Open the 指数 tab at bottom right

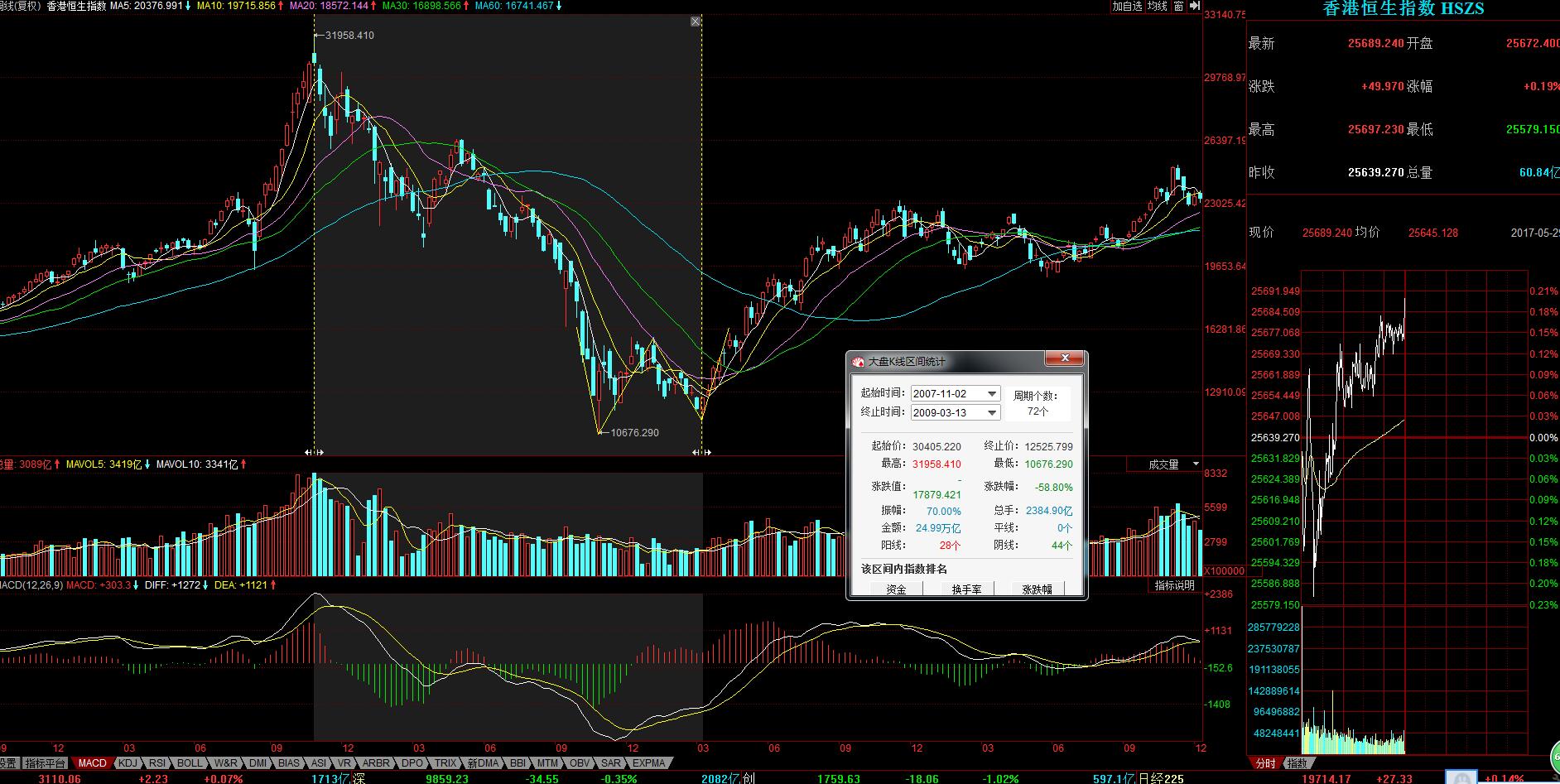pyautogui.click(x=1298, y=763)
